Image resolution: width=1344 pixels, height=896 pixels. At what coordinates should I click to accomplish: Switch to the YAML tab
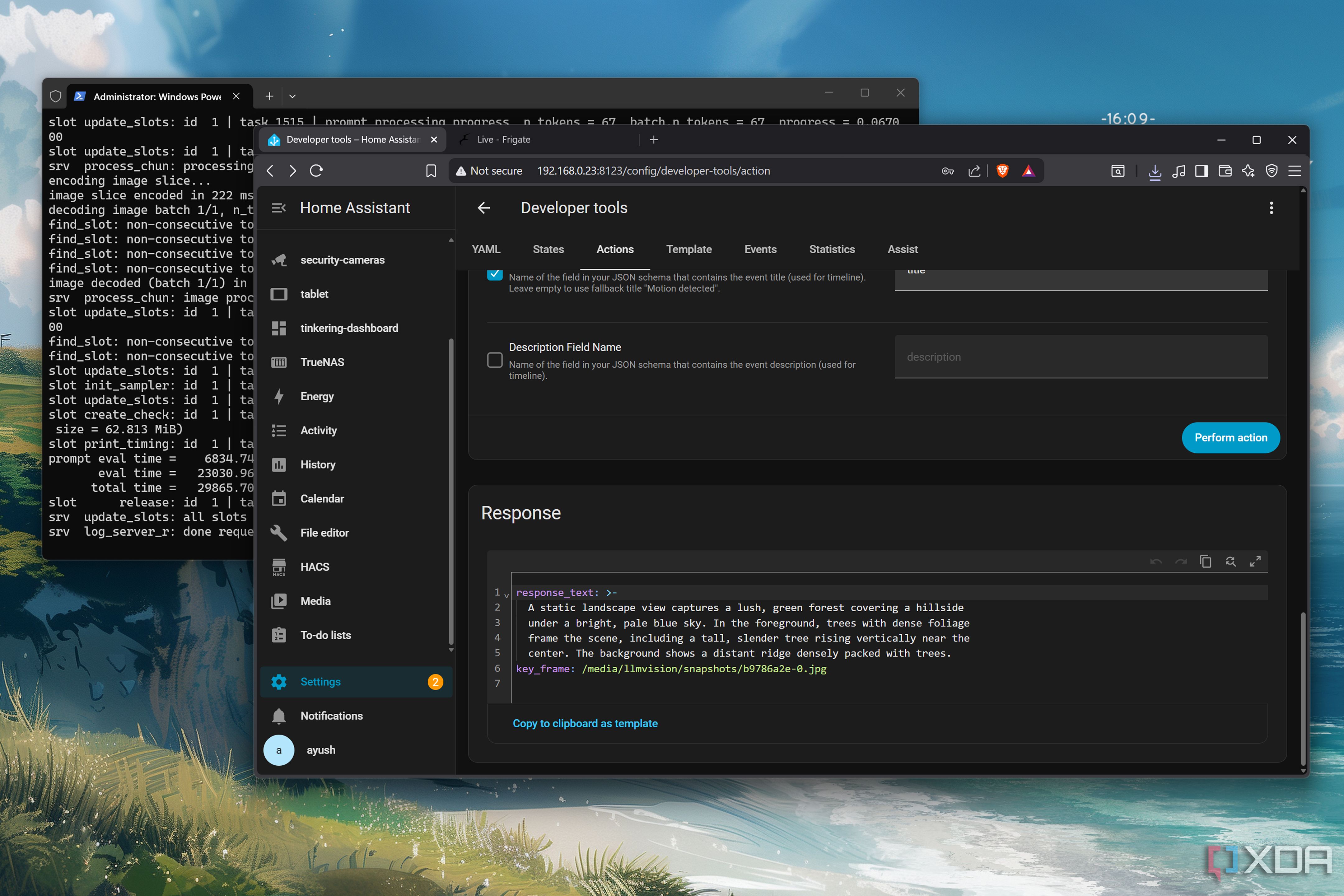click(x=486, y=249)
